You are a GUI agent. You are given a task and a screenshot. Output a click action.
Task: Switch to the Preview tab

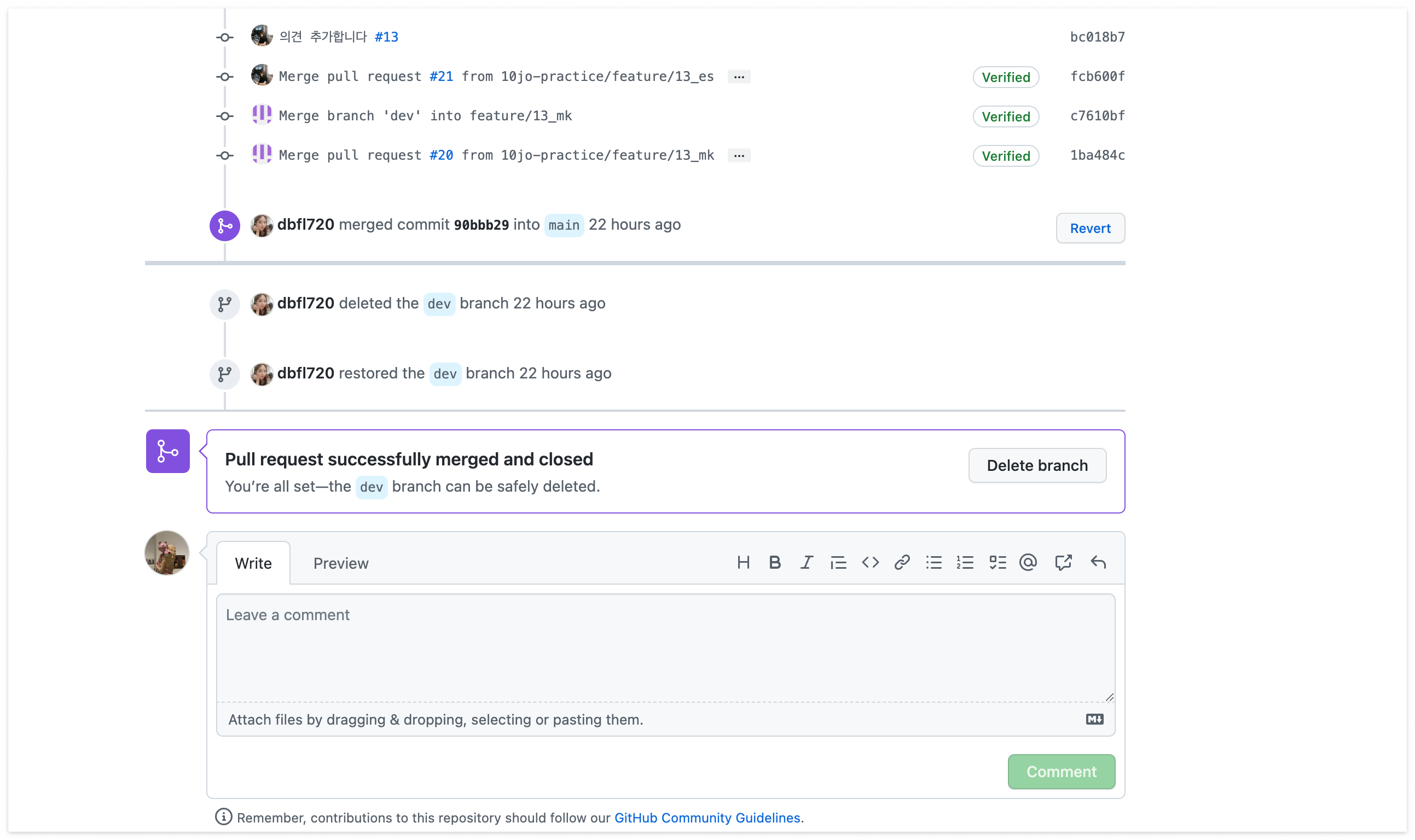pos(340,563)
